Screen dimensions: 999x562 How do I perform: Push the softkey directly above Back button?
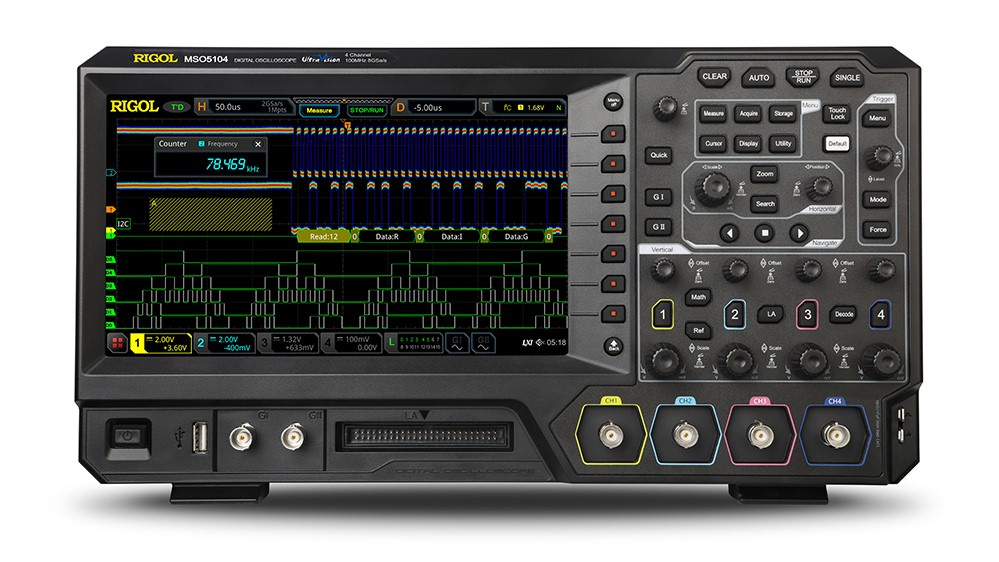pyautogui.click(x=614, y=313)
